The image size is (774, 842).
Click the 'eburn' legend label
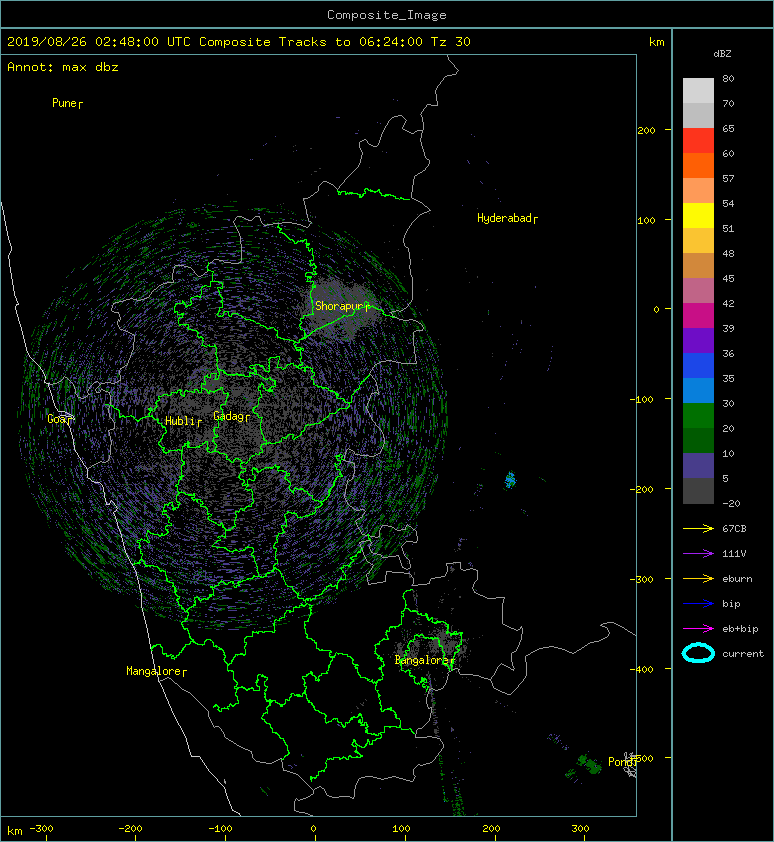tap(737, 579)
